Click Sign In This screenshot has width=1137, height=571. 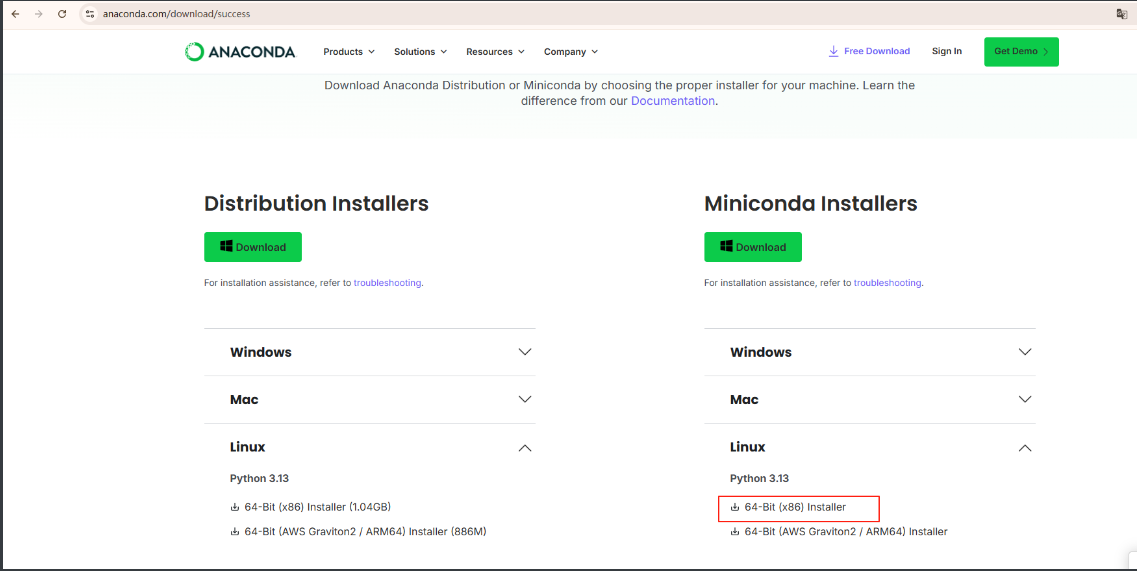(947, 52)
